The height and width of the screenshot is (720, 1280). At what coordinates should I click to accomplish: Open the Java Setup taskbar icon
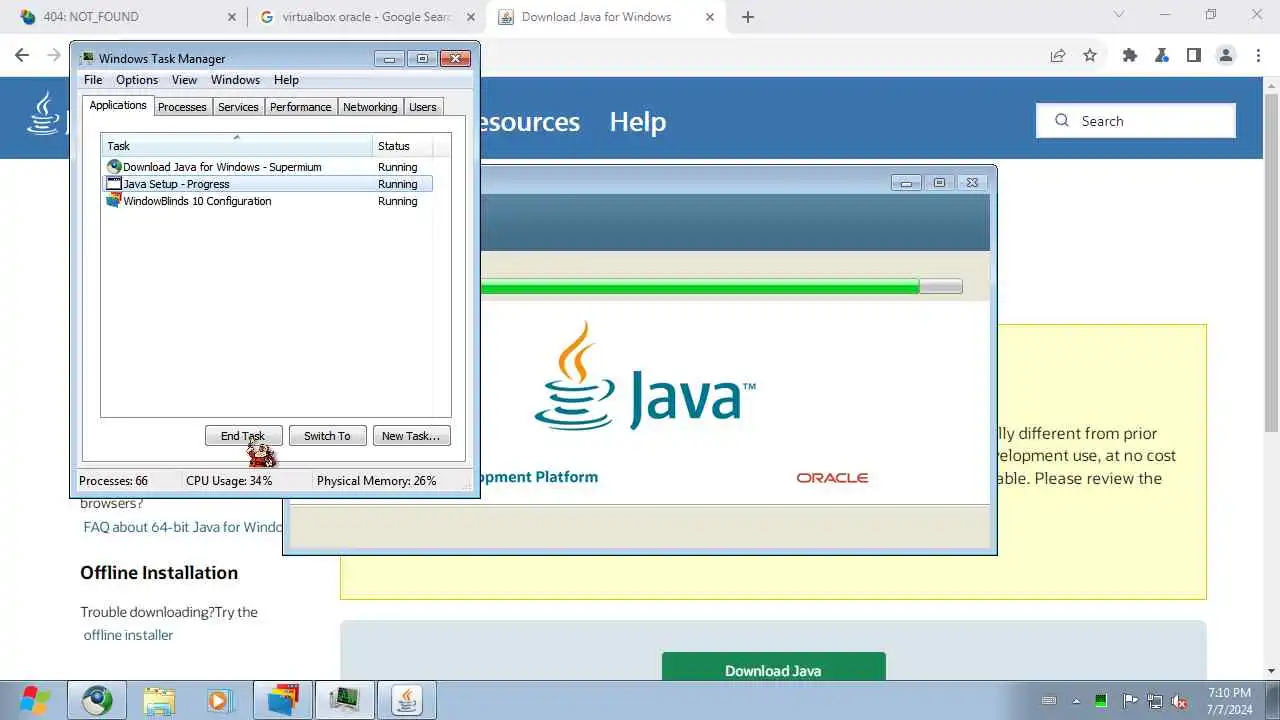click(407, 700)
